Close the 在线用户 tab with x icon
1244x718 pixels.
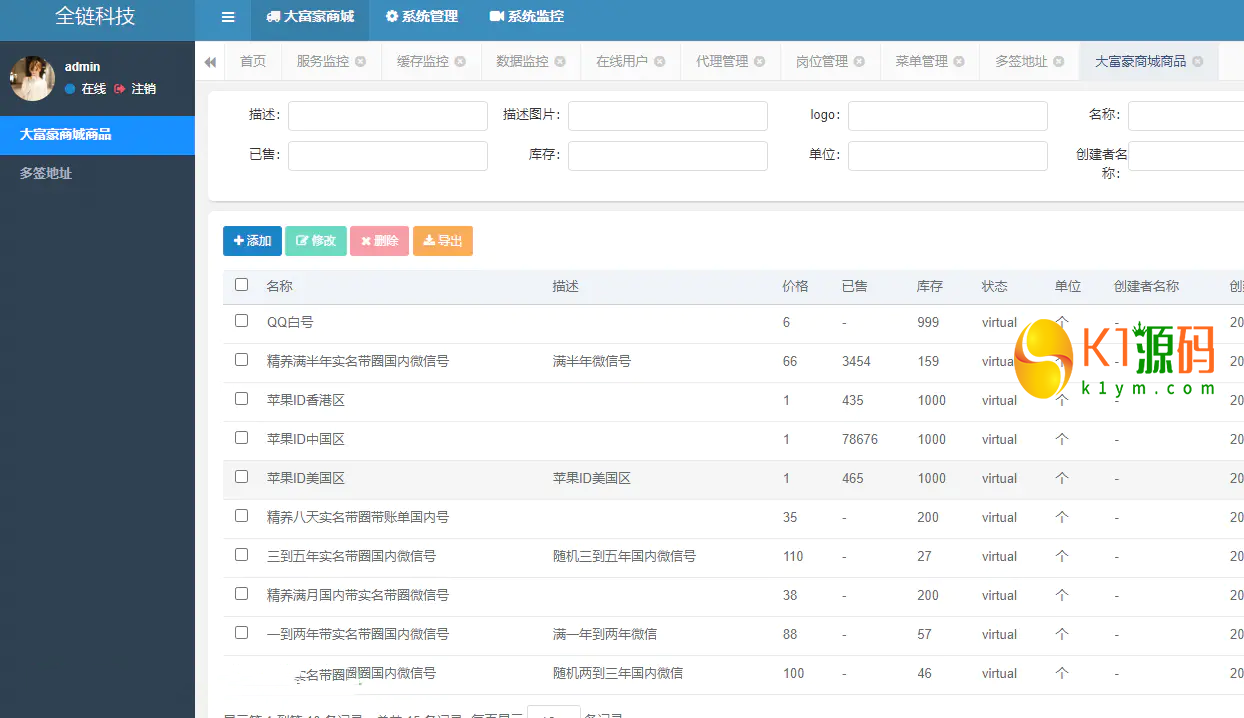660,62
